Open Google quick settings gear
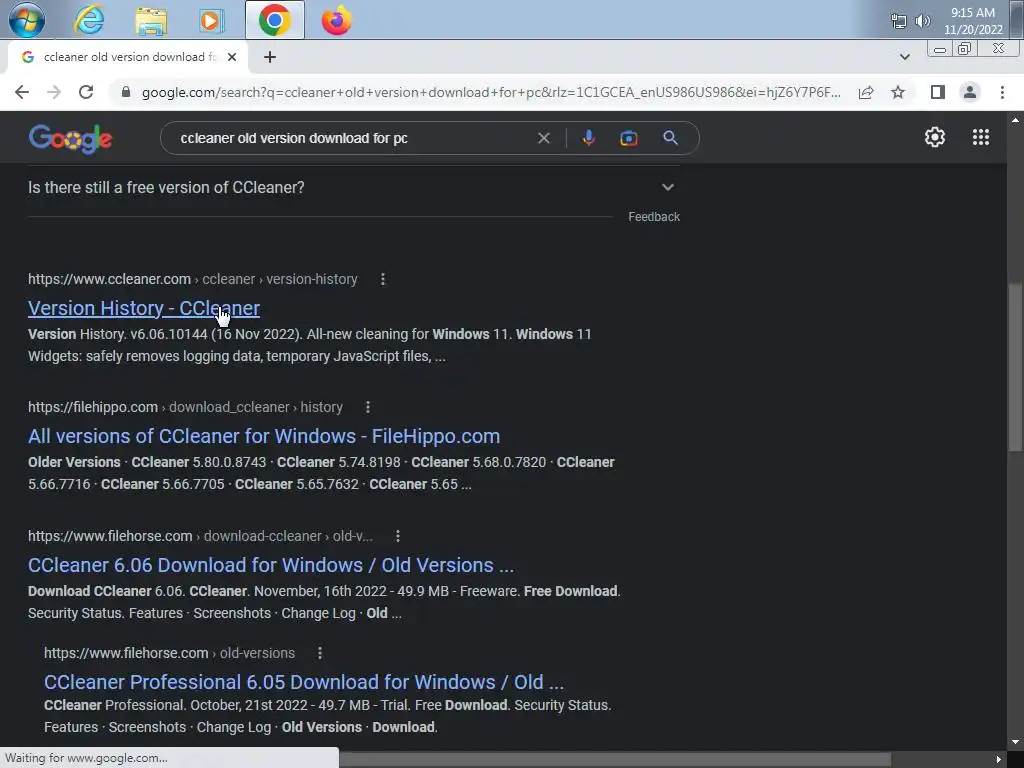 coord(935,137)
